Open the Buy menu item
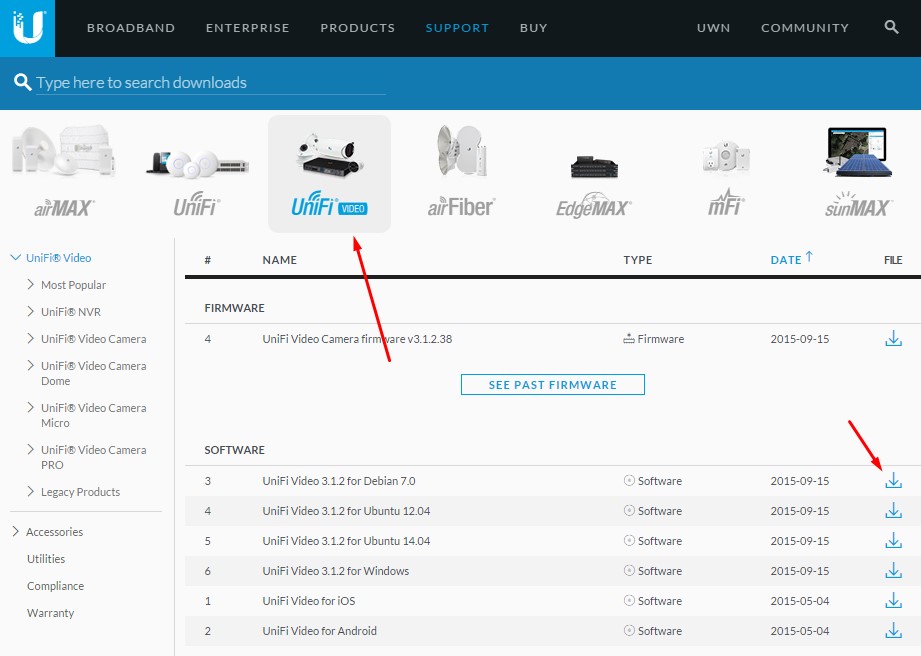This screenshot has height=656, width=921. 533,28
